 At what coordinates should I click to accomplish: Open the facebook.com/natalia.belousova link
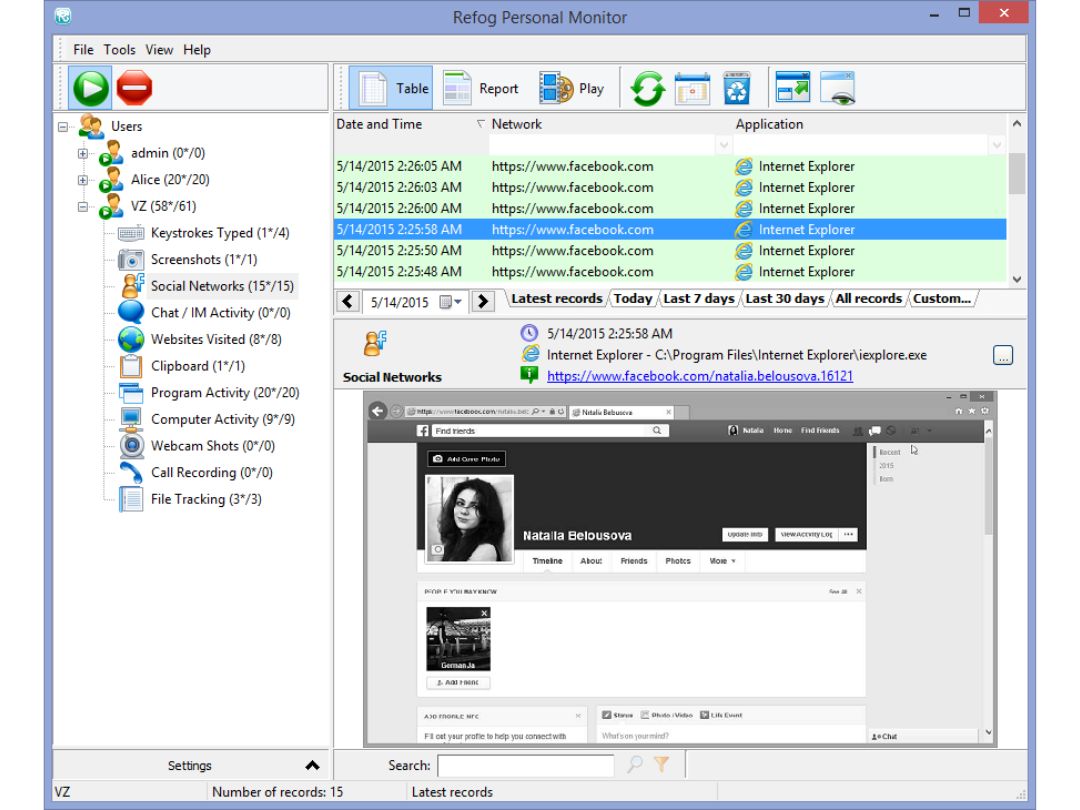coord(700,376)
